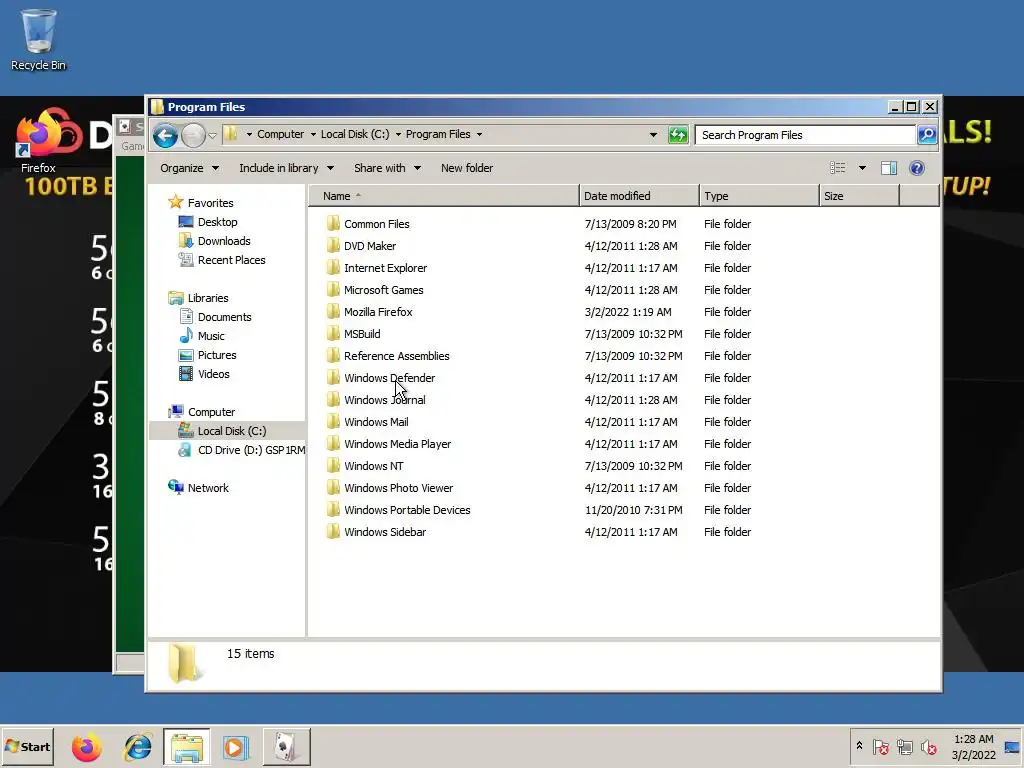Open the address bar history dropdown arrow

click(653, 135)
